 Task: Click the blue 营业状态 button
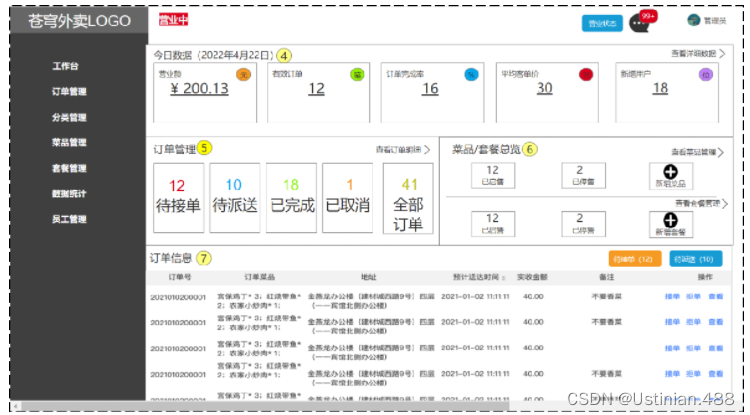click(602, 23)
